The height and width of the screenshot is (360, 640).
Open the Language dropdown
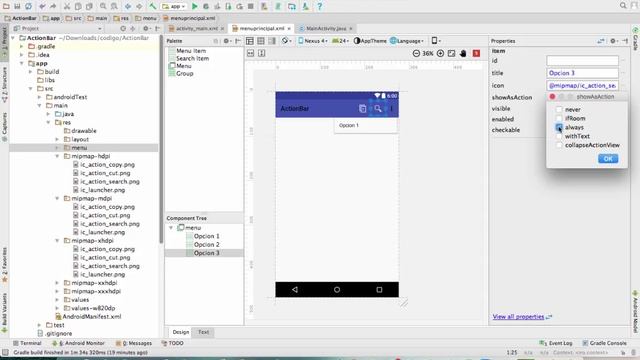pos(407,41)
